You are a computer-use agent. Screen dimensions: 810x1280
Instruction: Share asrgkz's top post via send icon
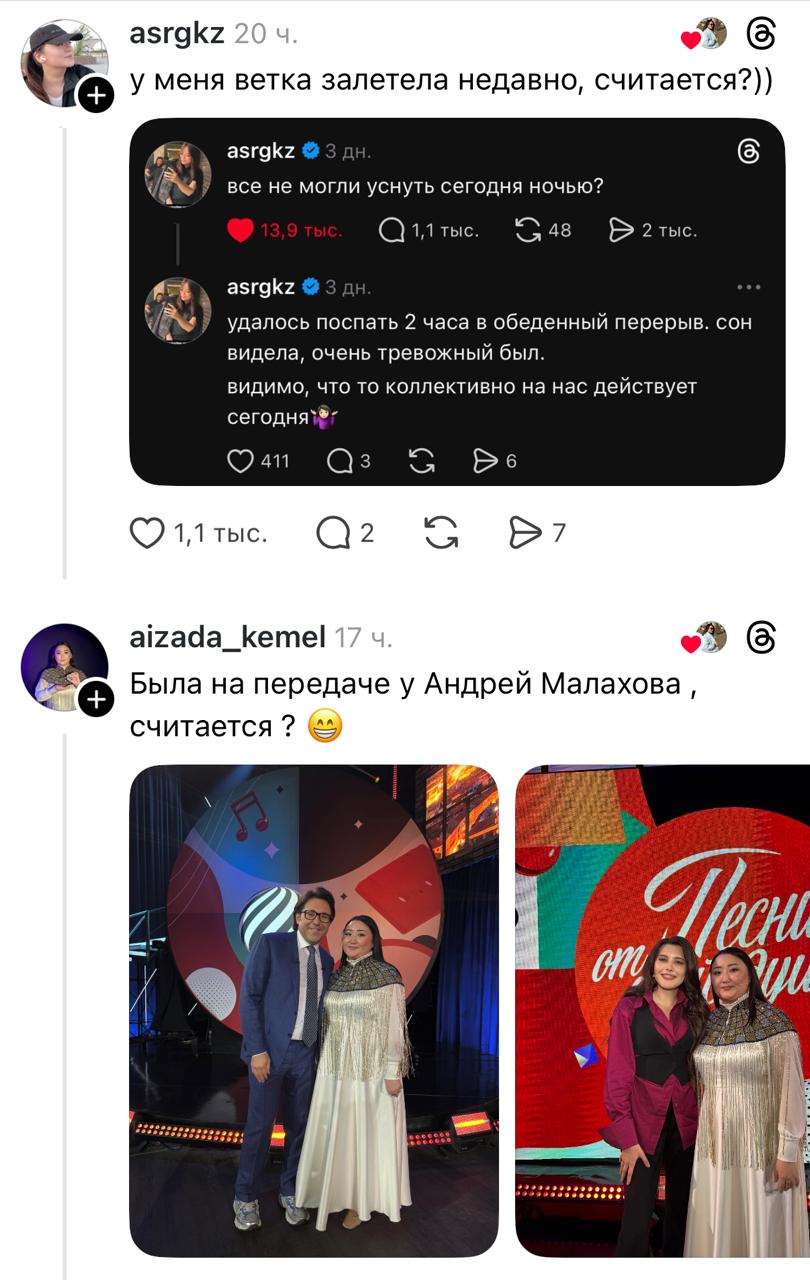click(525, 533)
